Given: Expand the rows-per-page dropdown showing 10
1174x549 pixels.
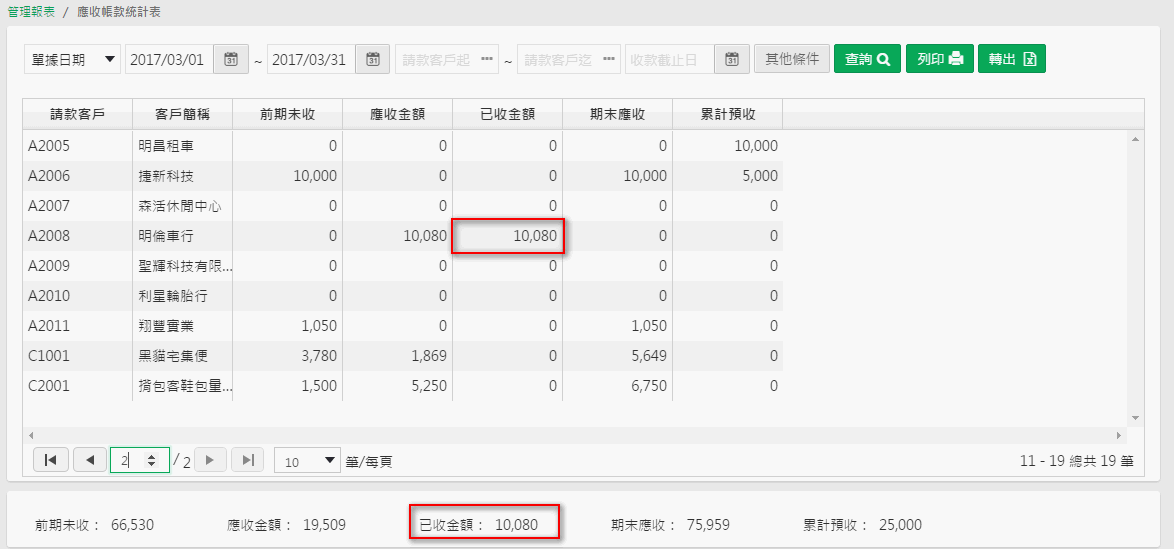Looking at the screenshot, I should [x=307, y=461].
